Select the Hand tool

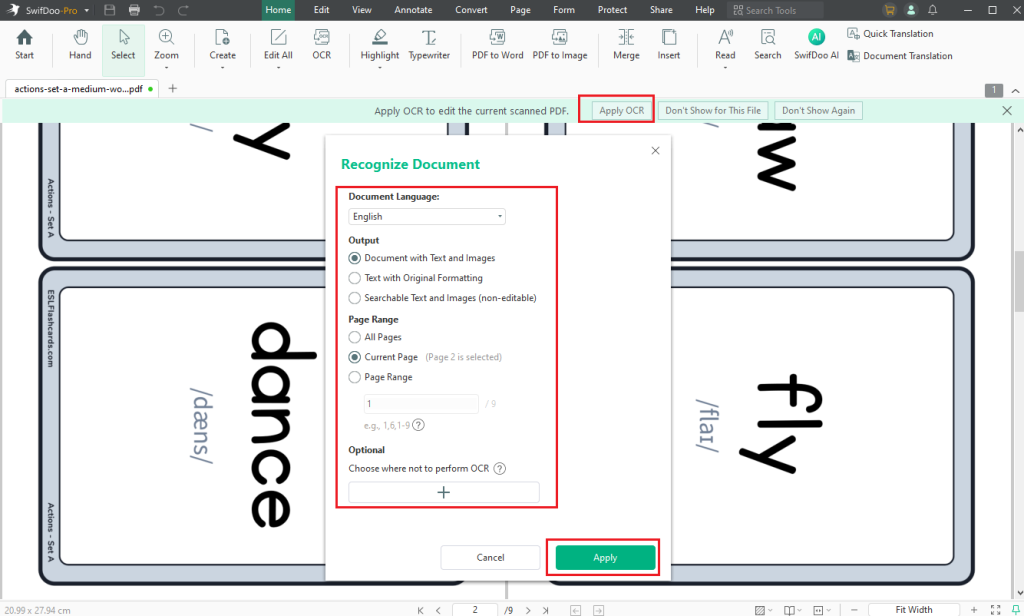click(80, 44)
